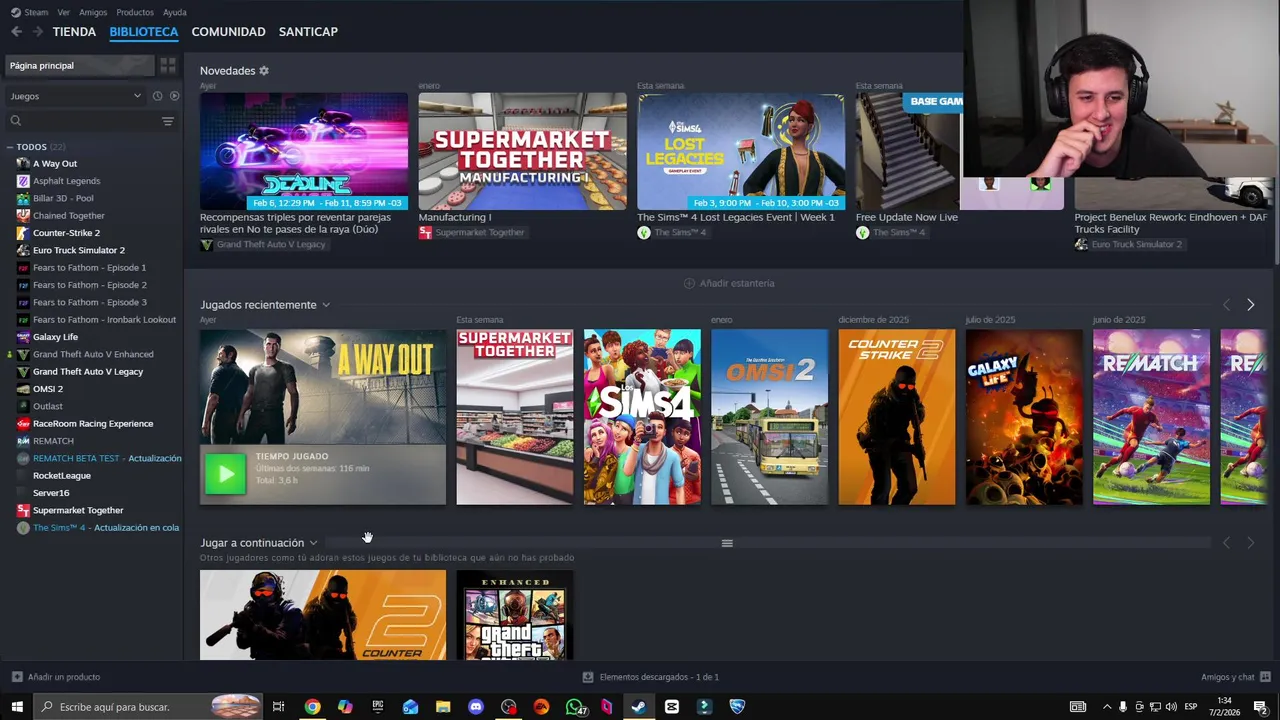Viewport: 1280px width, 720px height.
Task: Open Supermarket Together Manufacturing news thumbnail
Action: pos(522,151)
